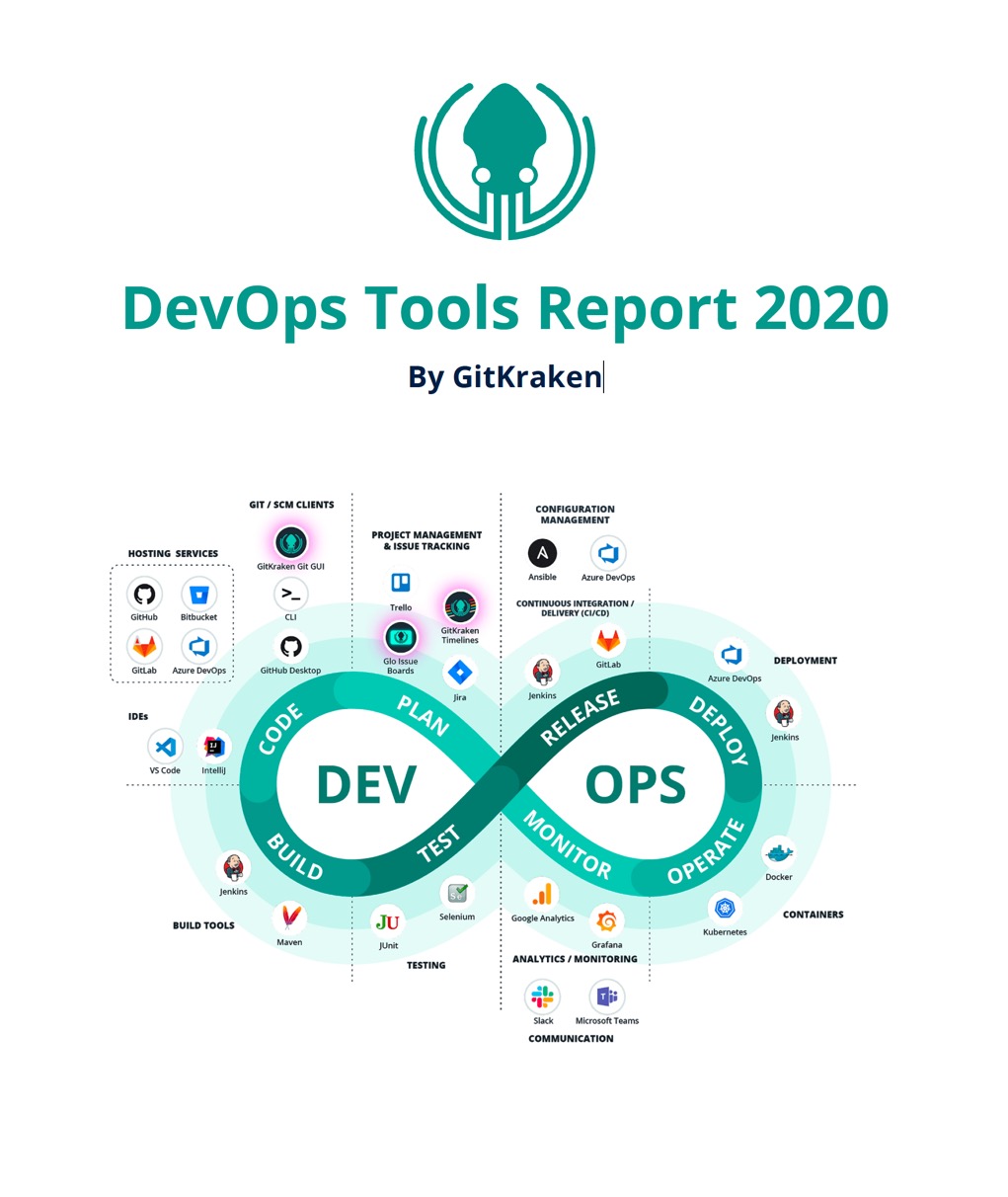This screenshot has width=1008, height=1197.
Task: Click the IntelliJ icon
Action: click(x=214, y=747)
